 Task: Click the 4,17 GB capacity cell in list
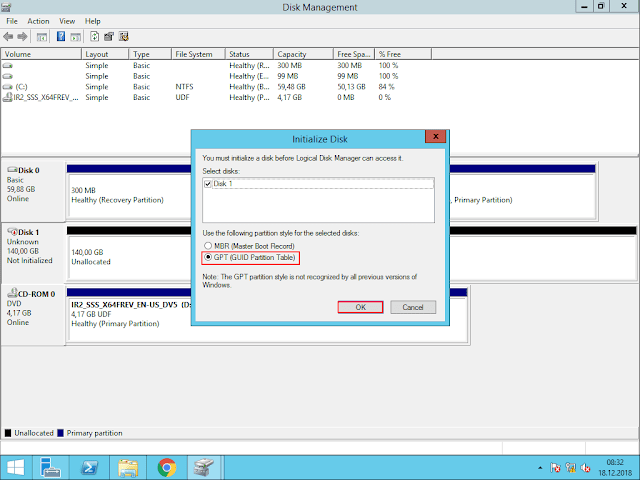[289, 97]
